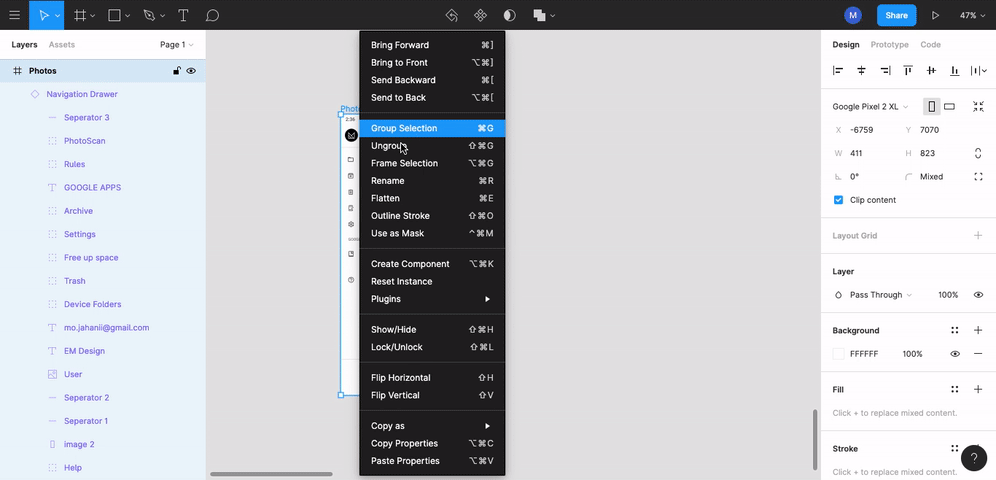Select the Rectangle shape tool
This screenshot has height=480, width=996.
(x=114, y=15)
